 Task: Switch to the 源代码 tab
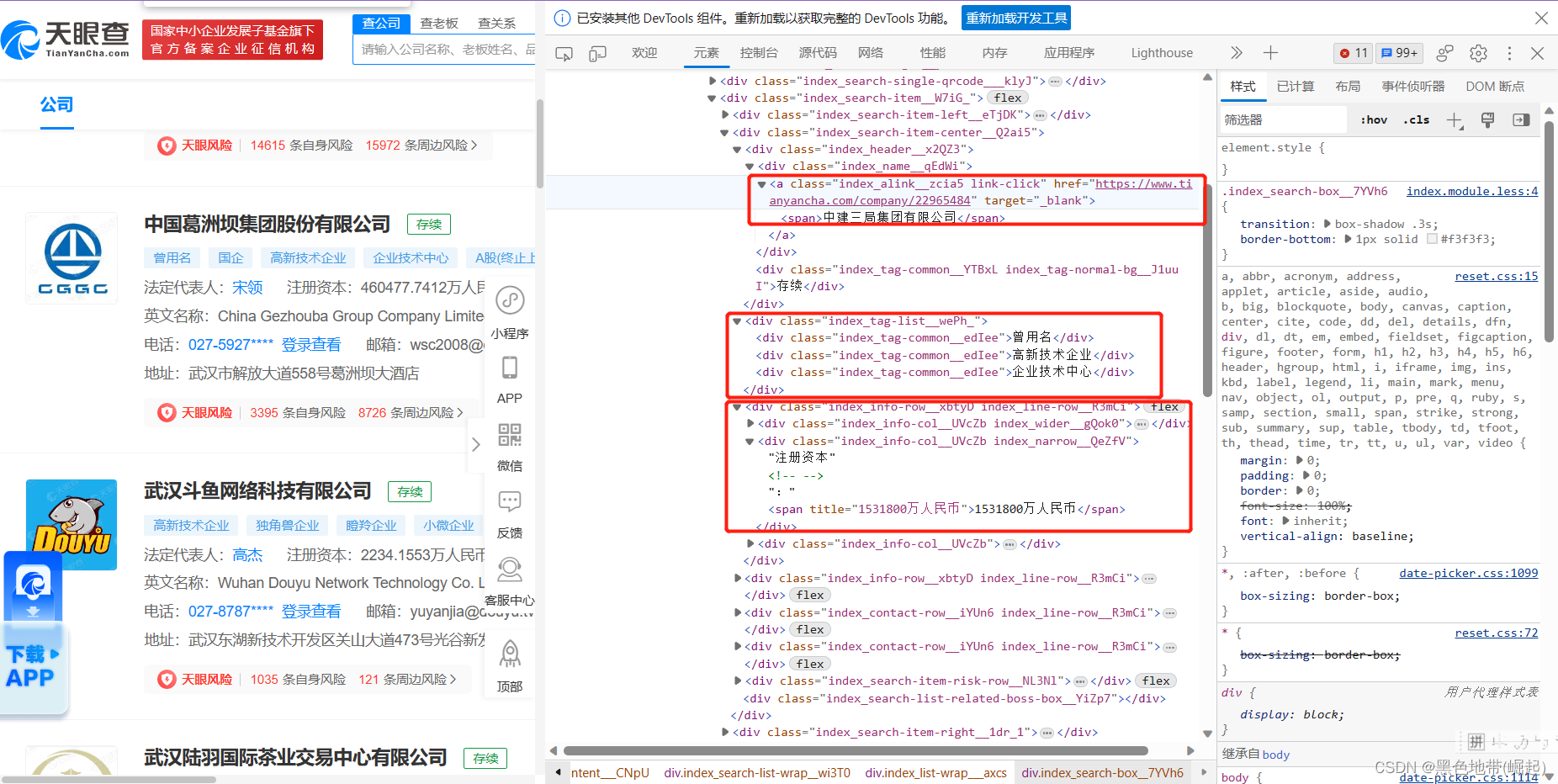[x=818, y=52]
